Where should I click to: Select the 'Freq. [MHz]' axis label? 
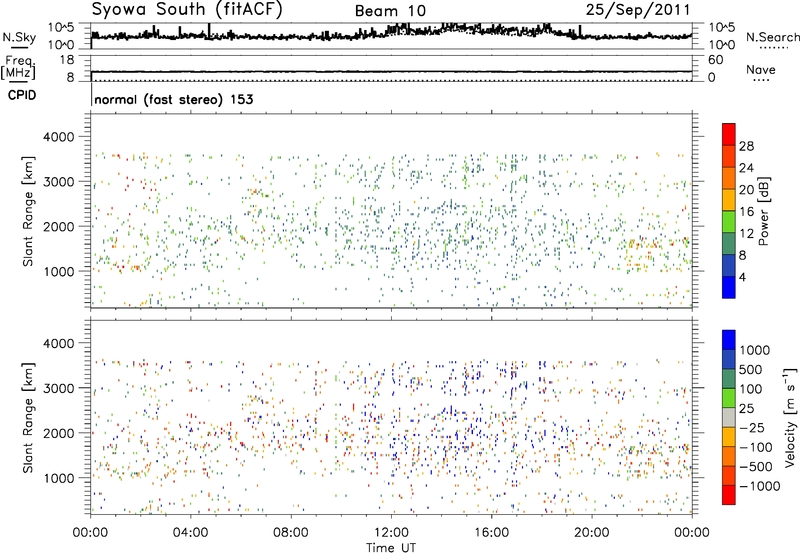click(19, 67)
